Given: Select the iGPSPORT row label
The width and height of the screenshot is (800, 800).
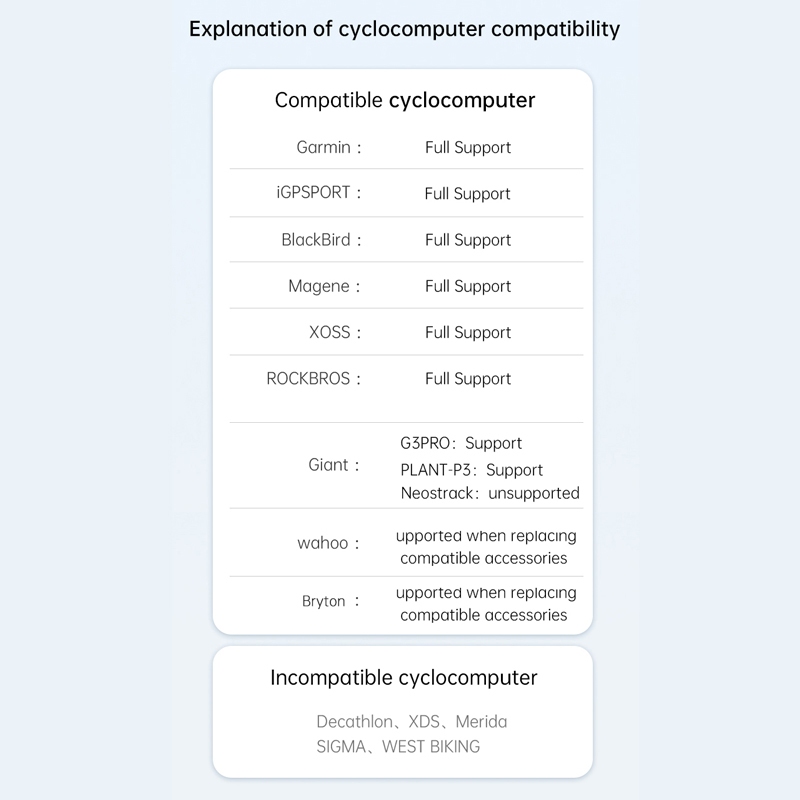Looking at the screenshot, I should click(313, 193).
